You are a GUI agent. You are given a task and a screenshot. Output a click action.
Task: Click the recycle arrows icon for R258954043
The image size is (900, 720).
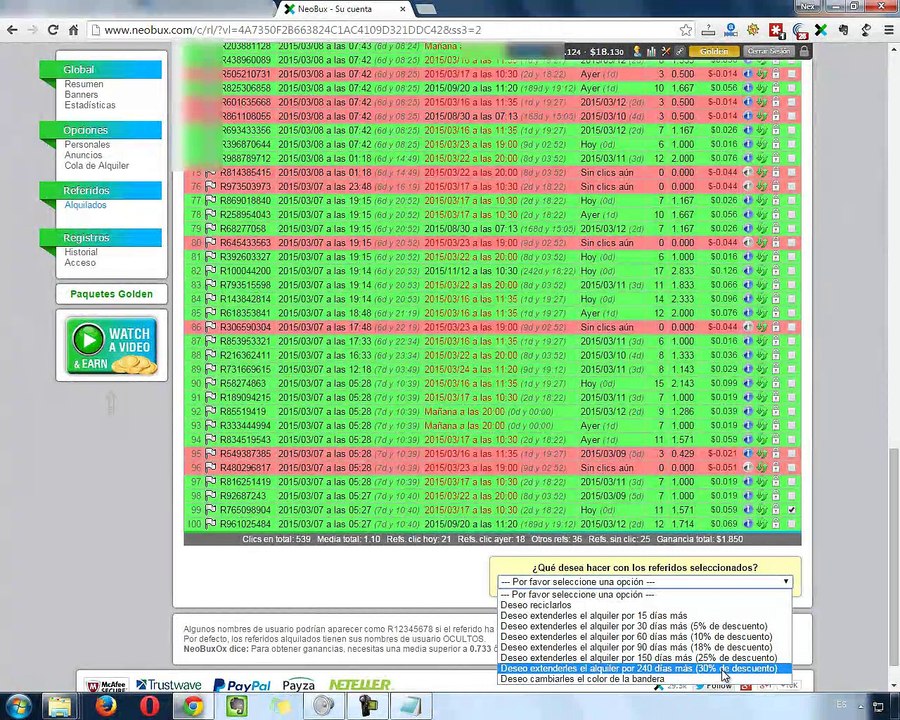click(762, 215)
